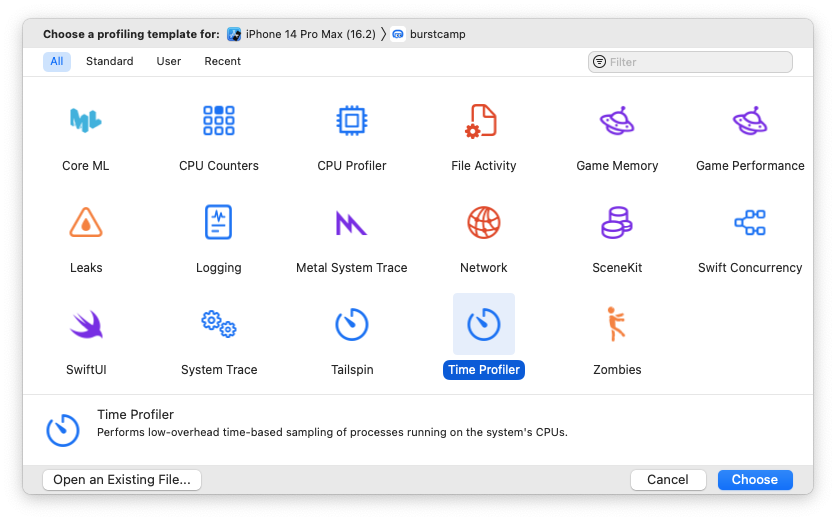Click the File Activity label
Viewport: 836px width, 521px height.
tap(484, 166)
